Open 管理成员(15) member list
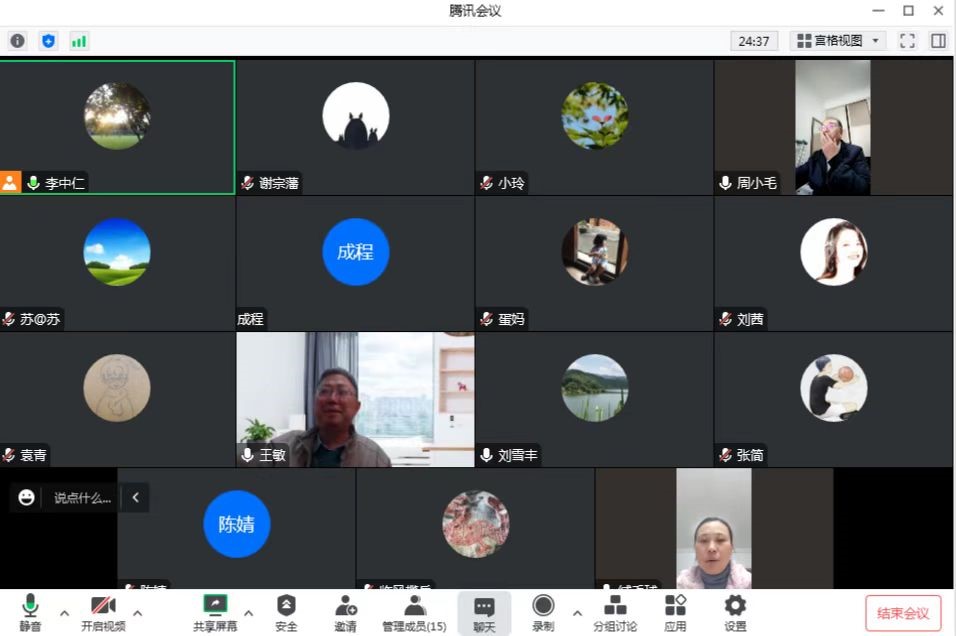The width and height of the screenshot is (956, 636). click(414, 612)
